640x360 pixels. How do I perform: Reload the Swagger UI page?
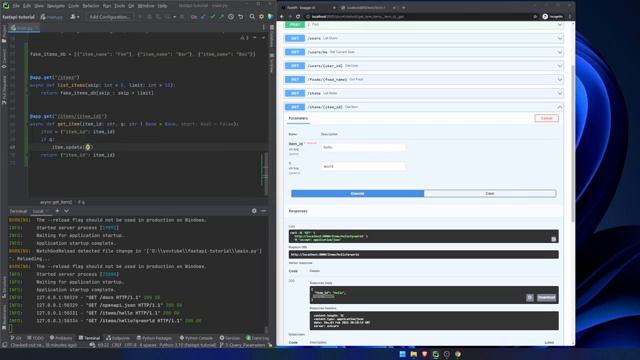(x=298, y=17)
